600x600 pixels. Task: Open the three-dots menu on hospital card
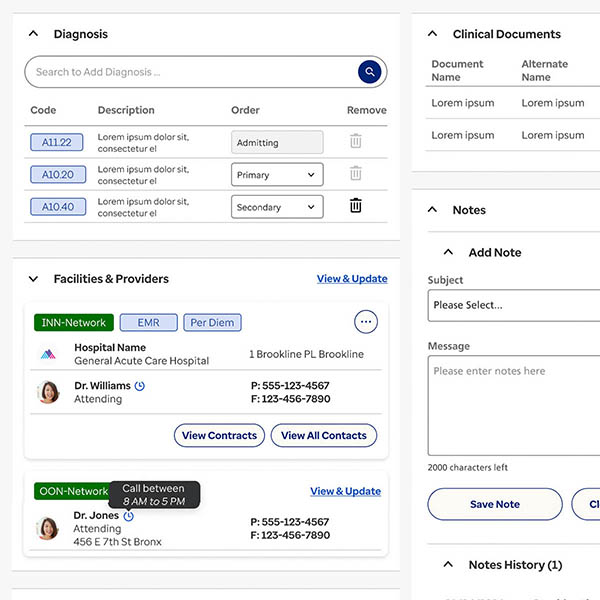click(x=366, y=322)
